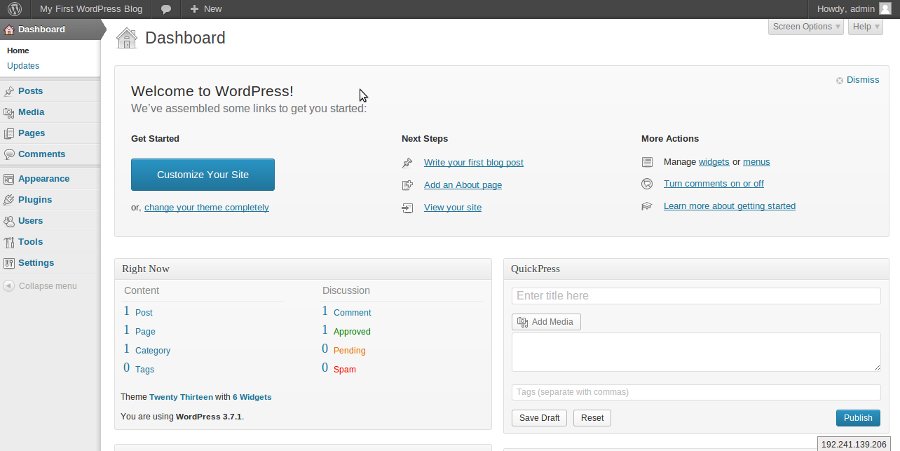Expand the Help dropdown tab
Viewport: 900px width, 451px height.
pyautogui.click(x=865, y=26)
